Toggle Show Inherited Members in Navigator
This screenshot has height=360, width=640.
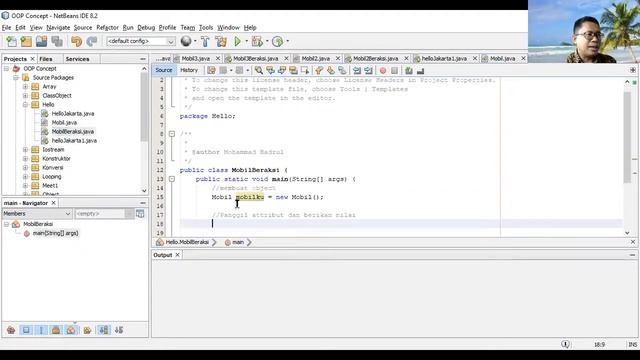11,330
